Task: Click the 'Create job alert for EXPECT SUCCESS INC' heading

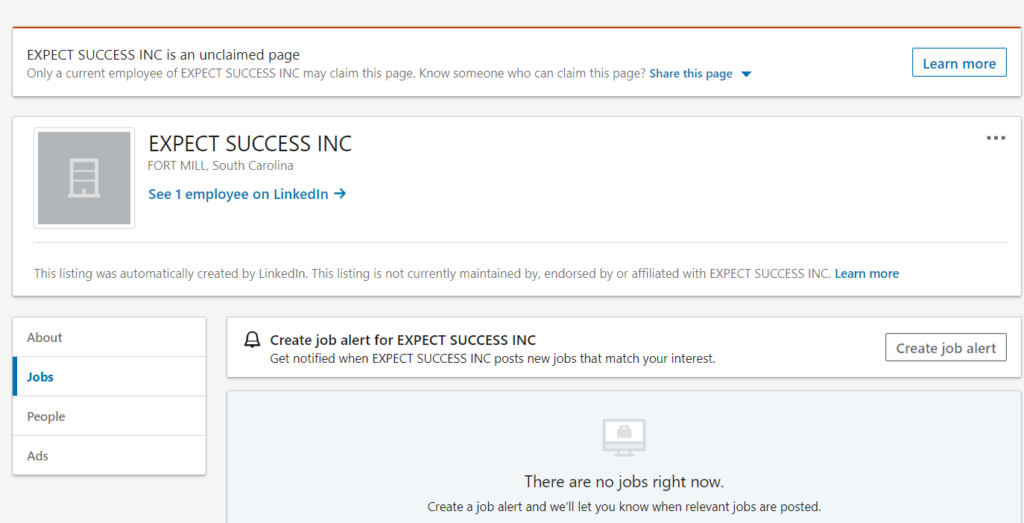Action: pos(403,340)
